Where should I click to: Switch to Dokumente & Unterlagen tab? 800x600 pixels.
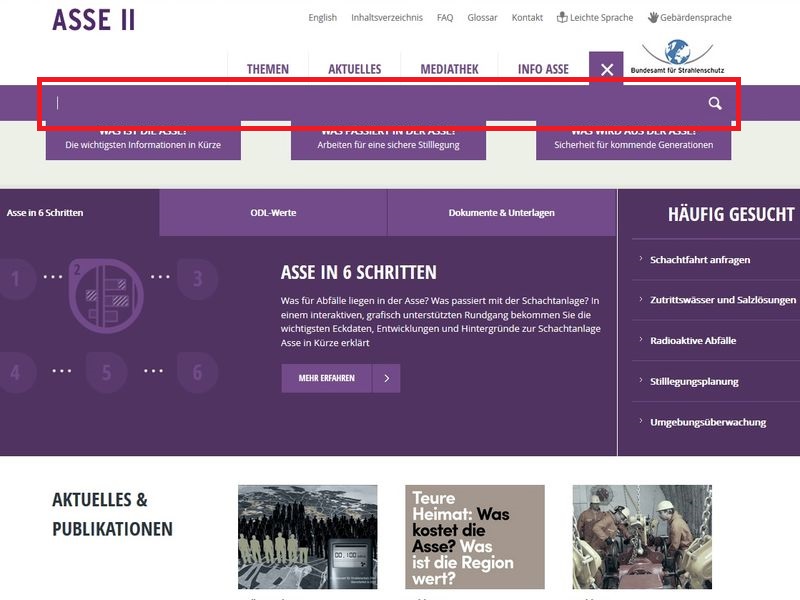click(502, 213)
